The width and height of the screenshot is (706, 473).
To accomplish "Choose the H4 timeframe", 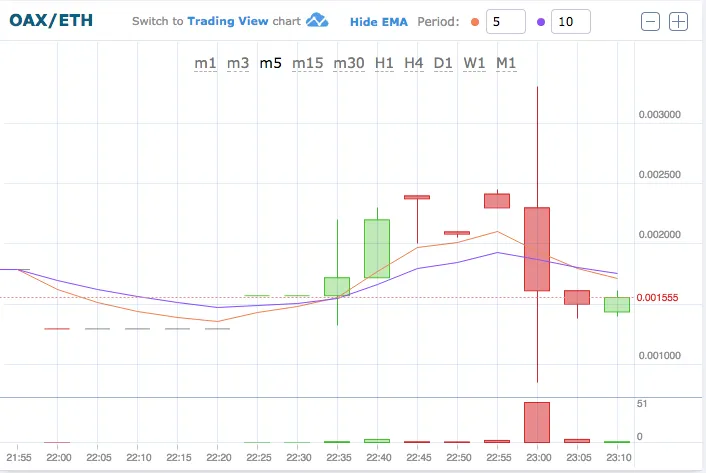I will pyautogui.click(x=414, y=63).
